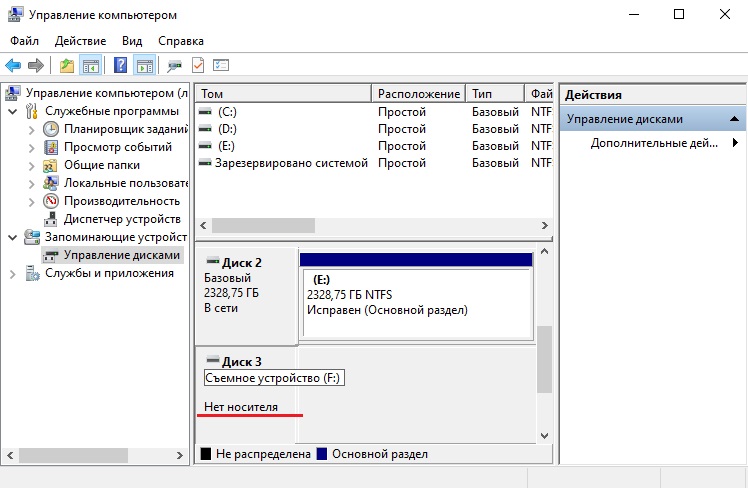Click the tree pane scroll left arrow
The width and height of the screenshot is (748, 488).
10,456
